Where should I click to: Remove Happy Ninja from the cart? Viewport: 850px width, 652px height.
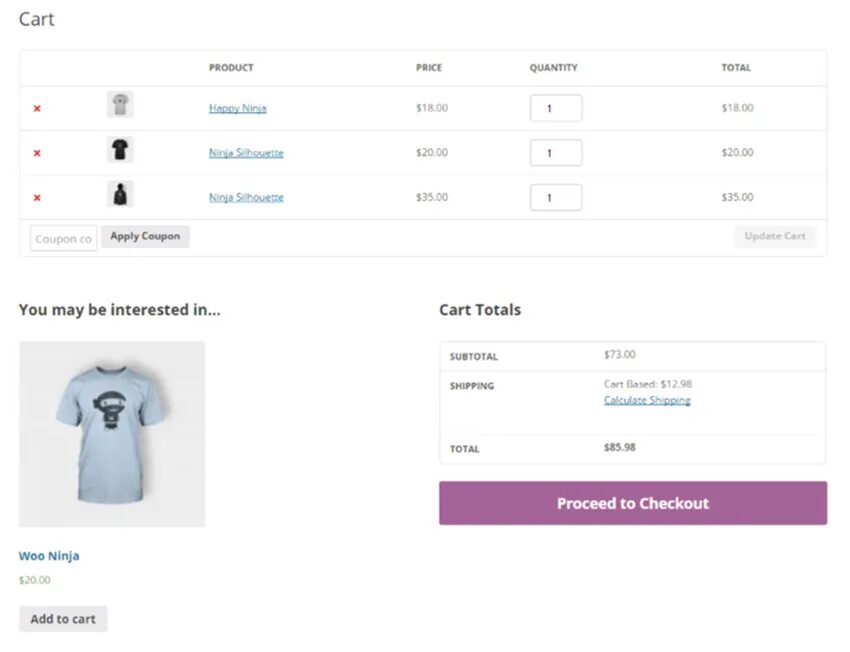[x=37, y=108]
